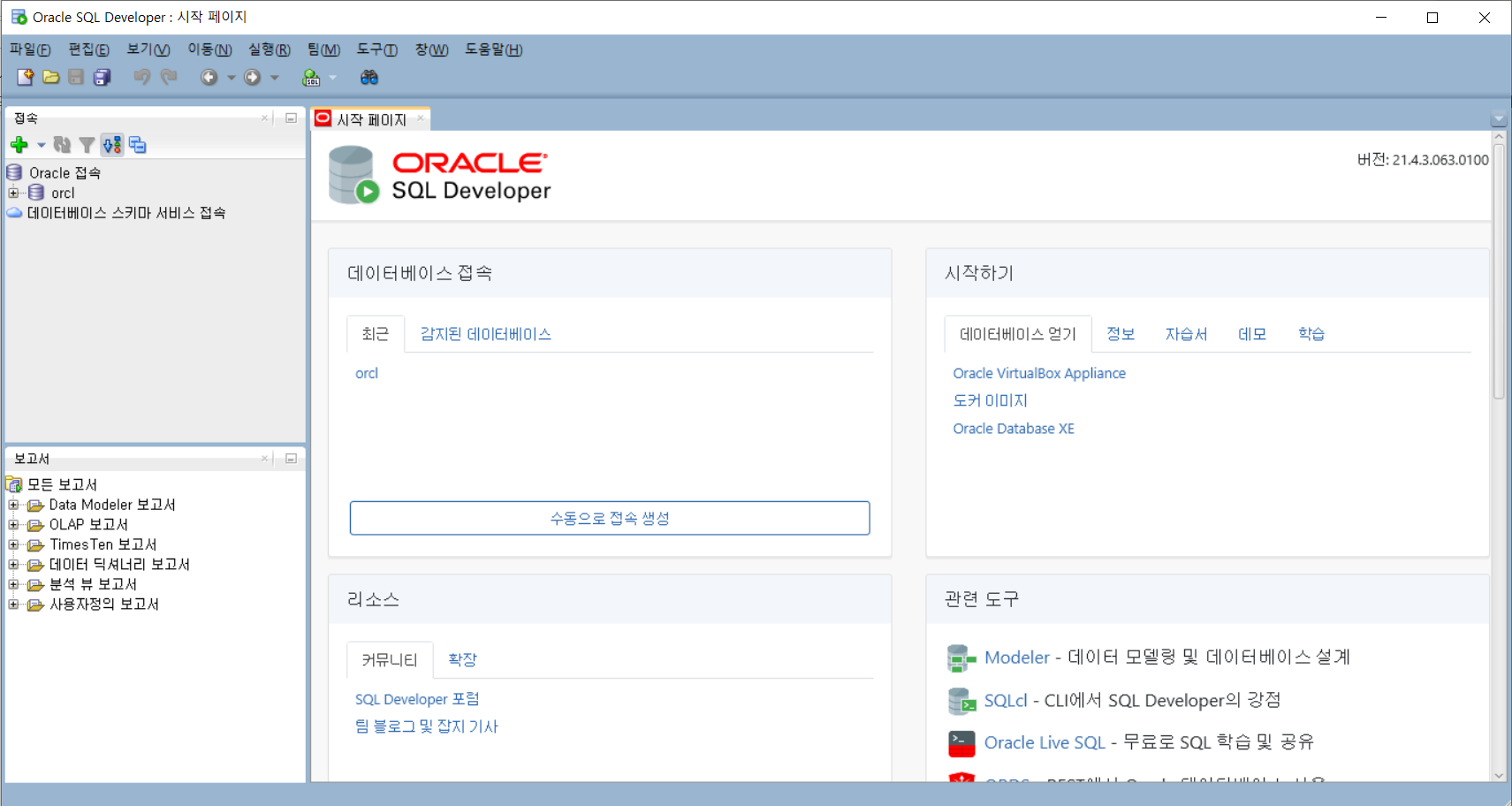Click the Undo arrow icon
This screenshot has width=1512, height=806.
(x=141, y=77)
